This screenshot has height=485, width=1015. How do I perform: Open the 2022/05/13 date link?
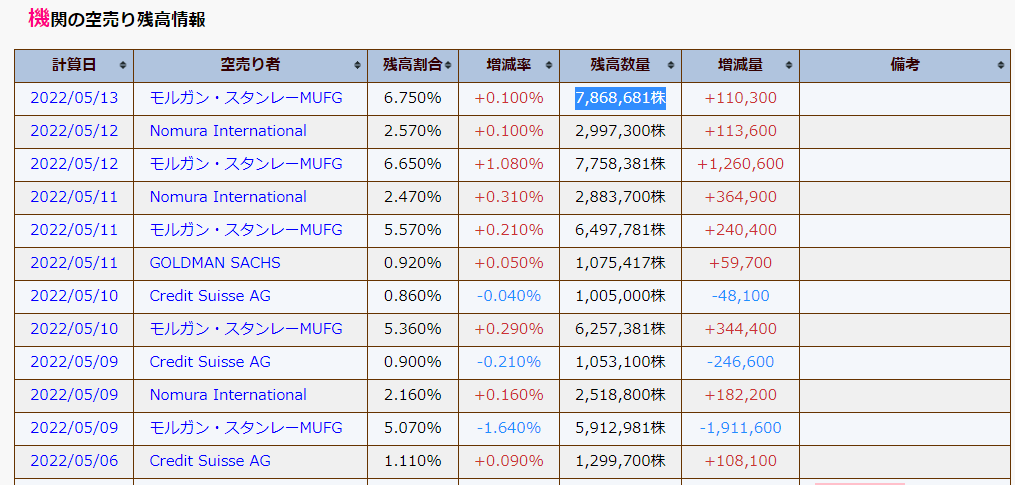(x=74, y=98)
